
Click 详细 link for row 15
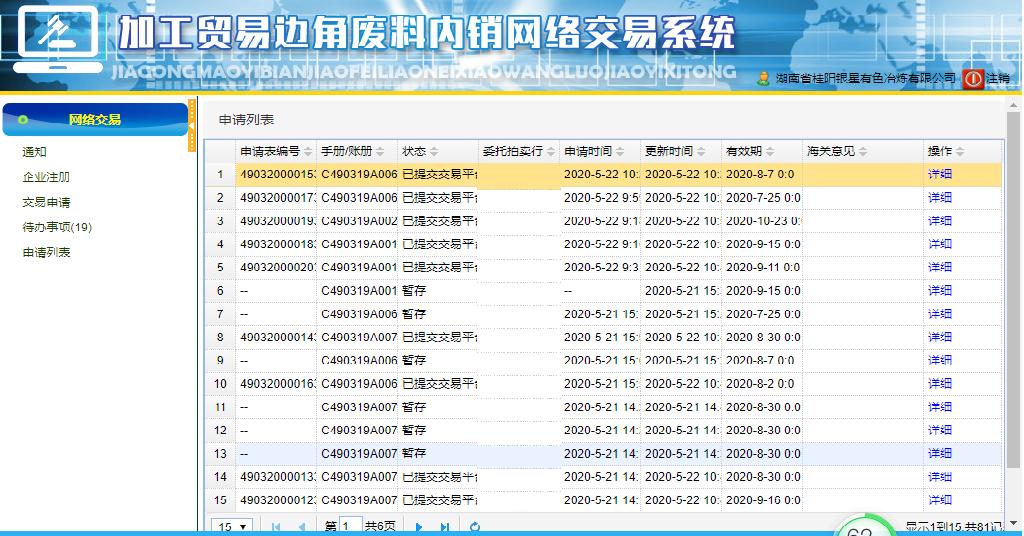click(940, 500)
